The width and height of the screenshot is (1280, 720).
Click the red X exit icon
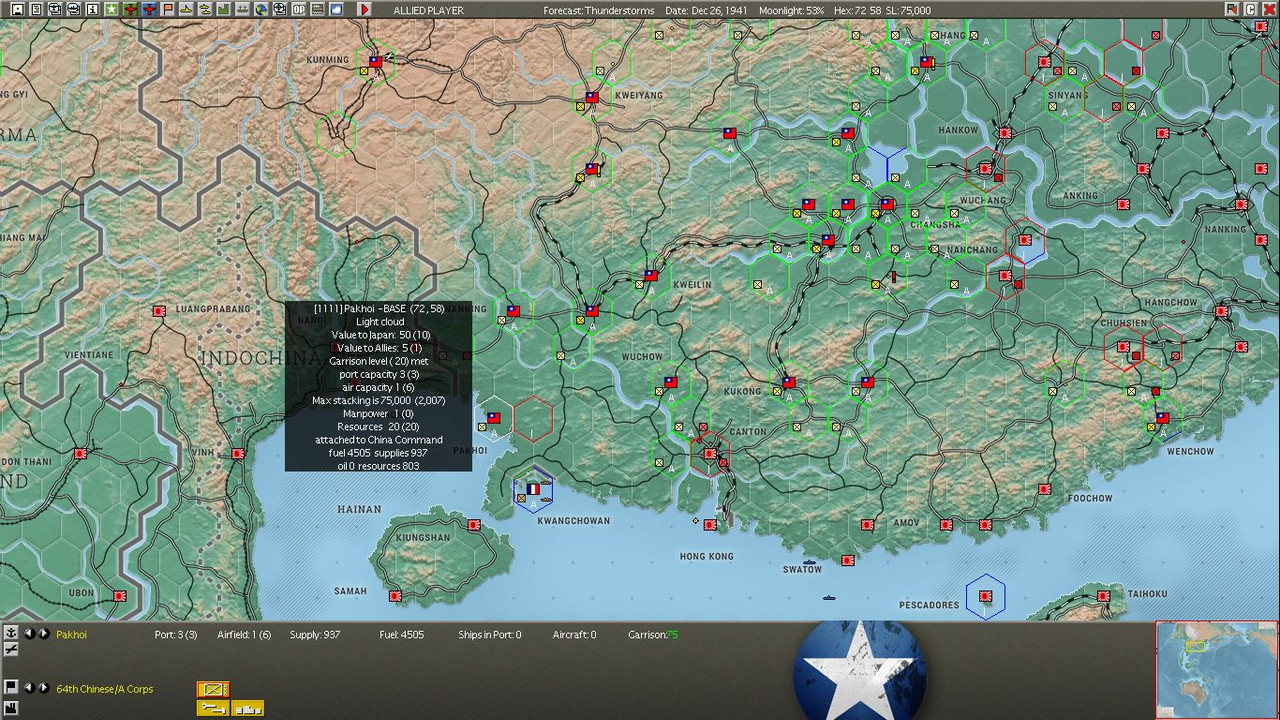pos(1270,10)
